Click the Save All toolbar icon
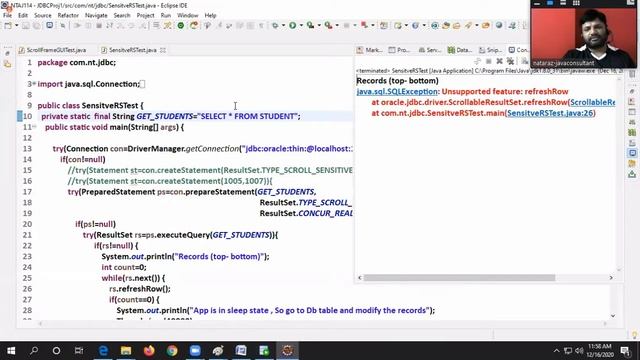 36,25
